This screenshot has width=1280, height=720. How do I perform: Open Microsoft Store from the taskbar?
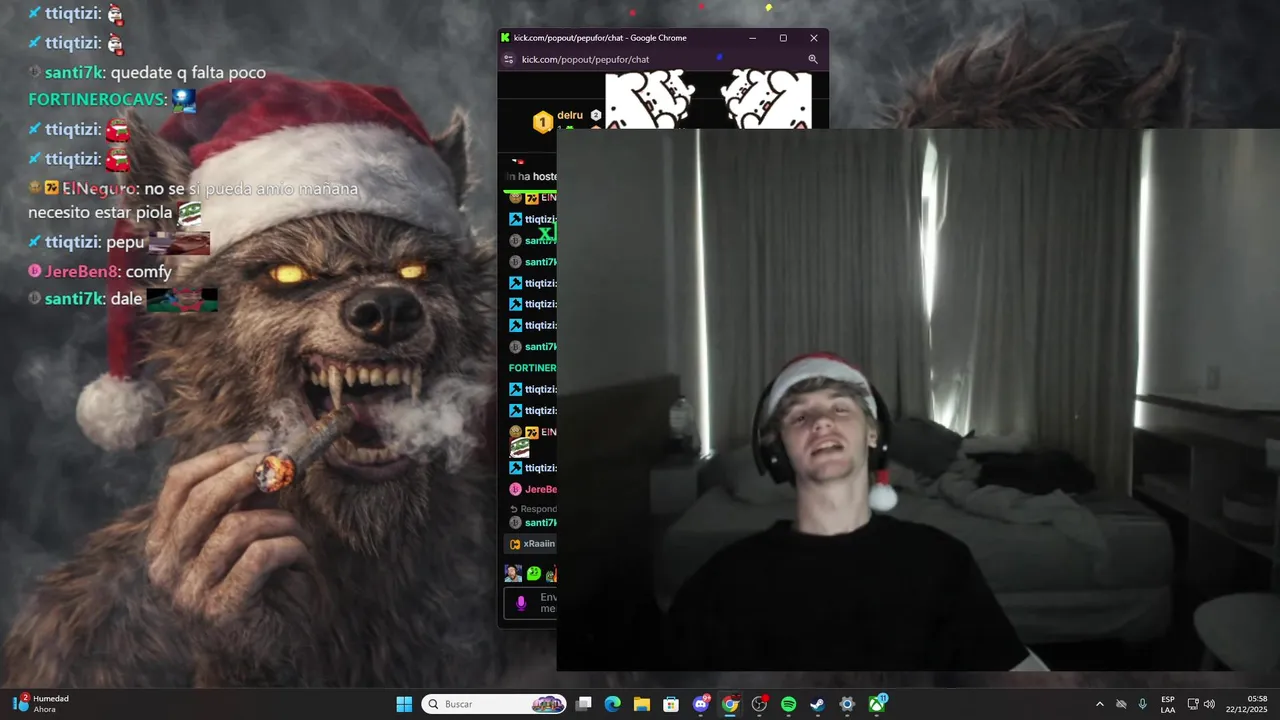[671, 704]
